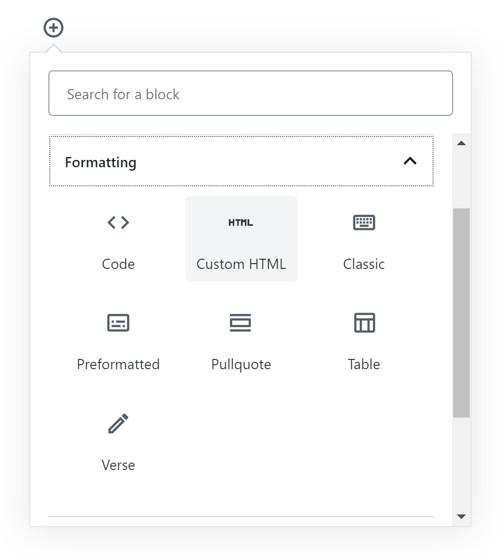
Task: Insert a Table block icon
Action: 364,323
